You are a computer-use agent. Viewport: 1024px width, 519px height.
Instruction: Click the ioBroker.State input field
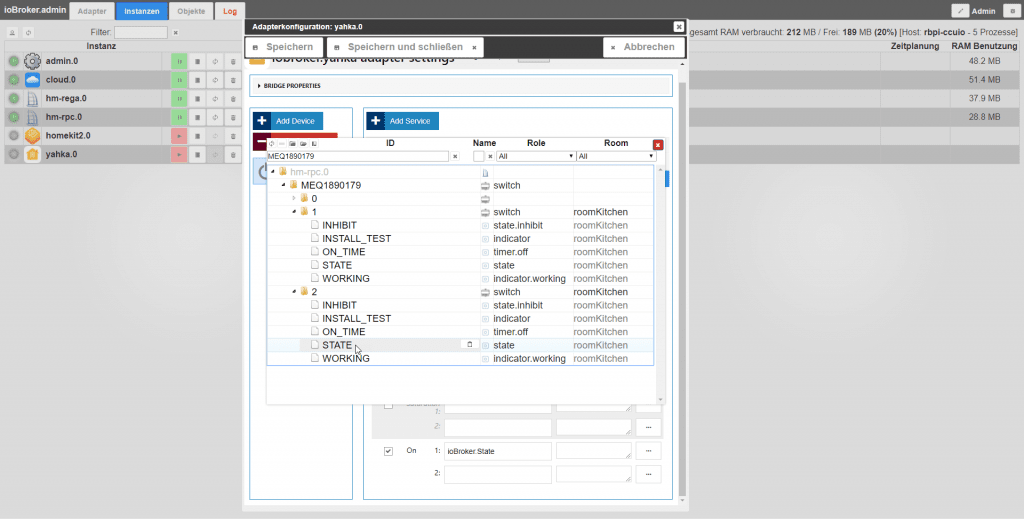[498, 451]
